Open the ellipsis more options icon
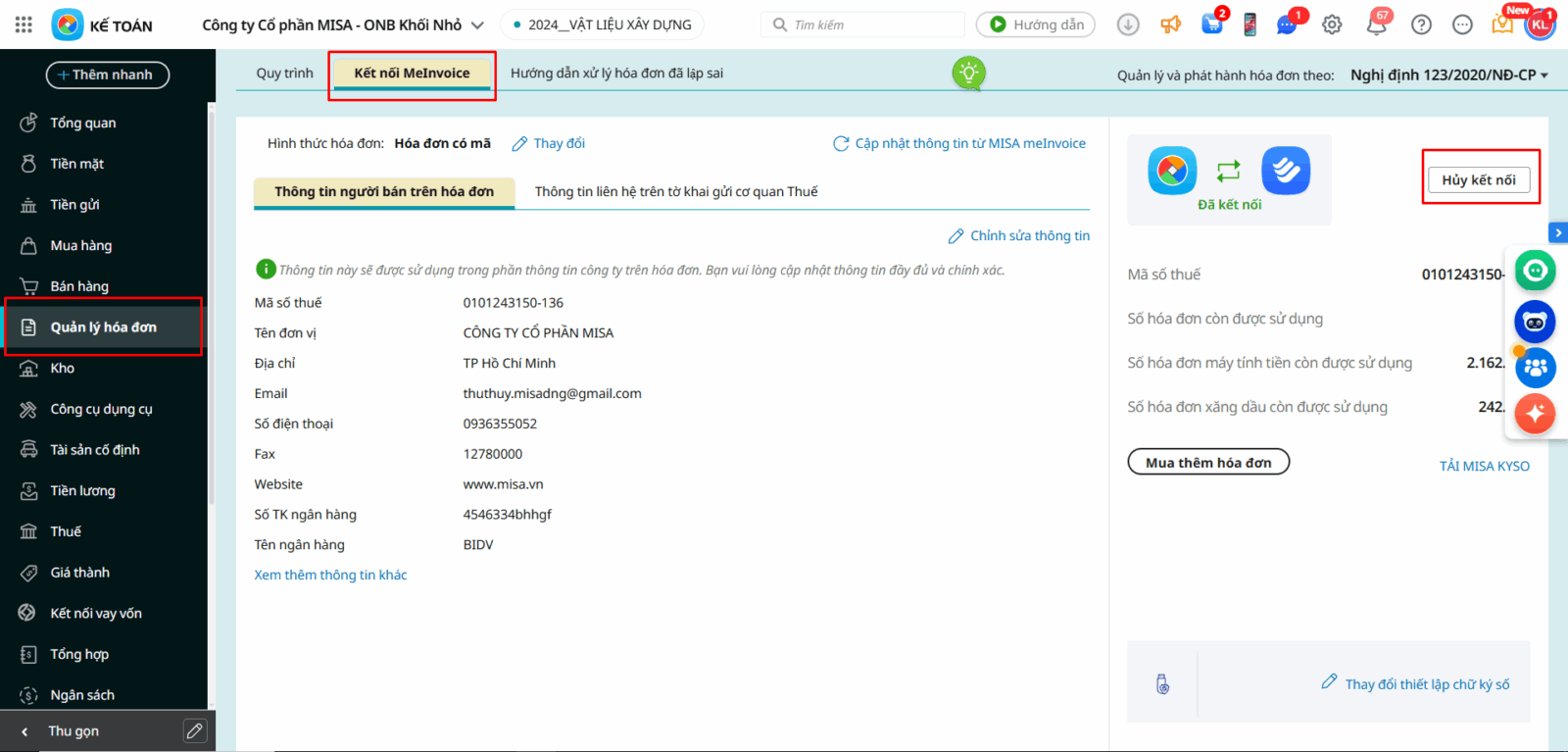This screenshot has height=752, width=1568. pos(1462,25)
